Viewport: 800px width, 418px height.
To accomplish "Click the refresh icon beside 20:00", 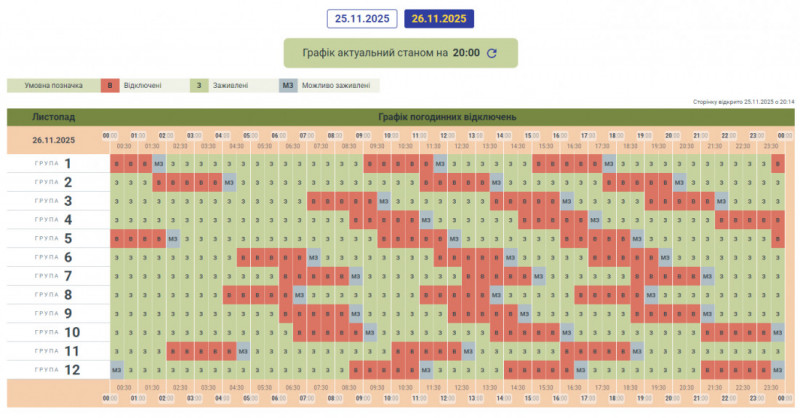I will coord(491,53).
